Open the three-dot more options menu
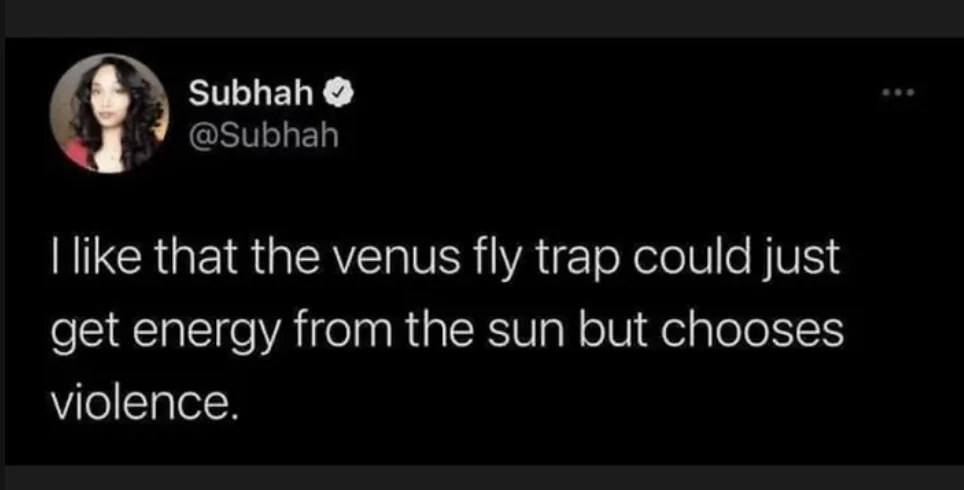 [x=898, y=93]
